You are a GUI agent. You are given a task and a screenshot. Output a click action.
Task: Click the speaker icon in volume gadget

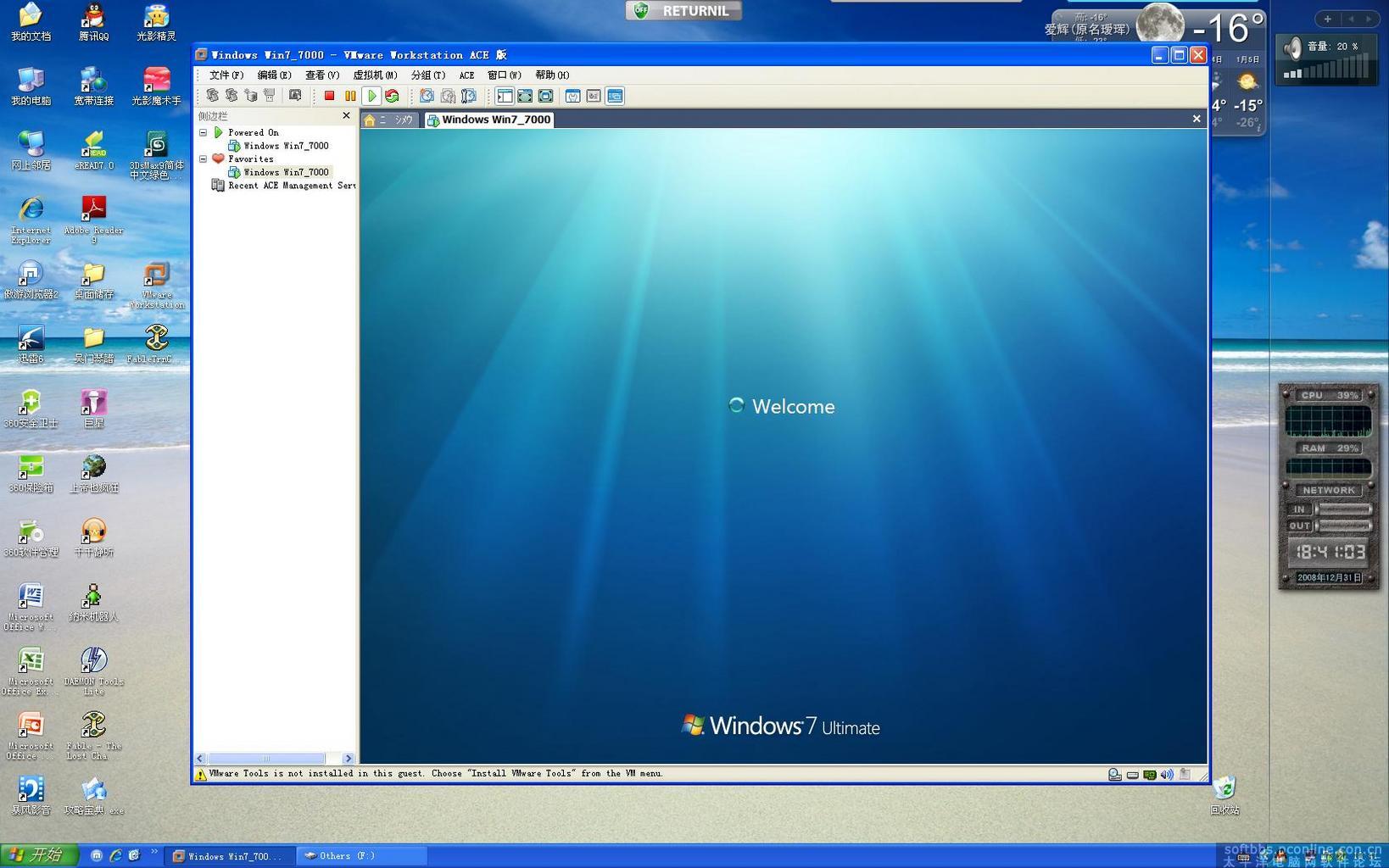(1292, 47)
